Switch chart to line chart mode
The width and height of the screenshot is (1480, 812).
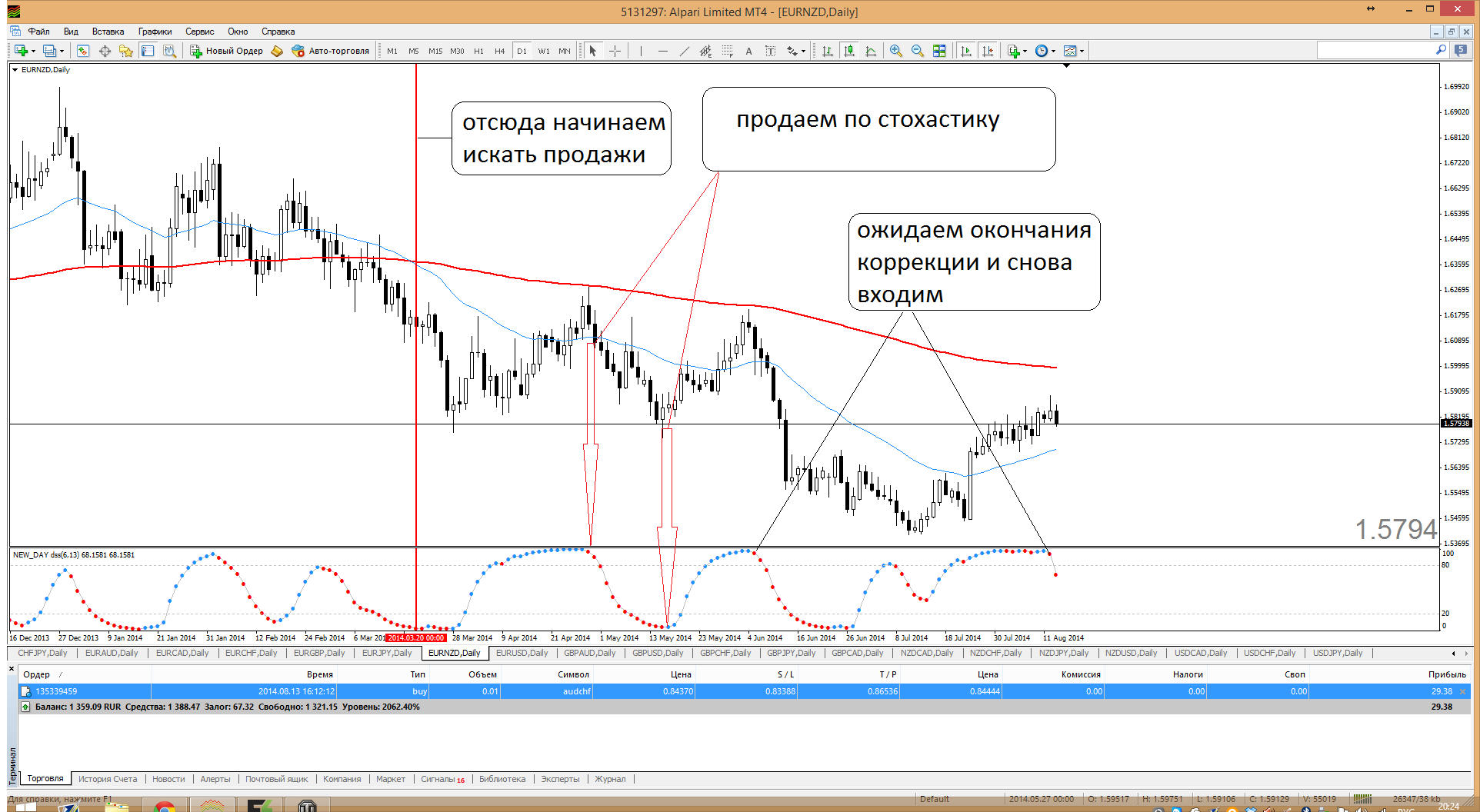(x=871, y=51)
